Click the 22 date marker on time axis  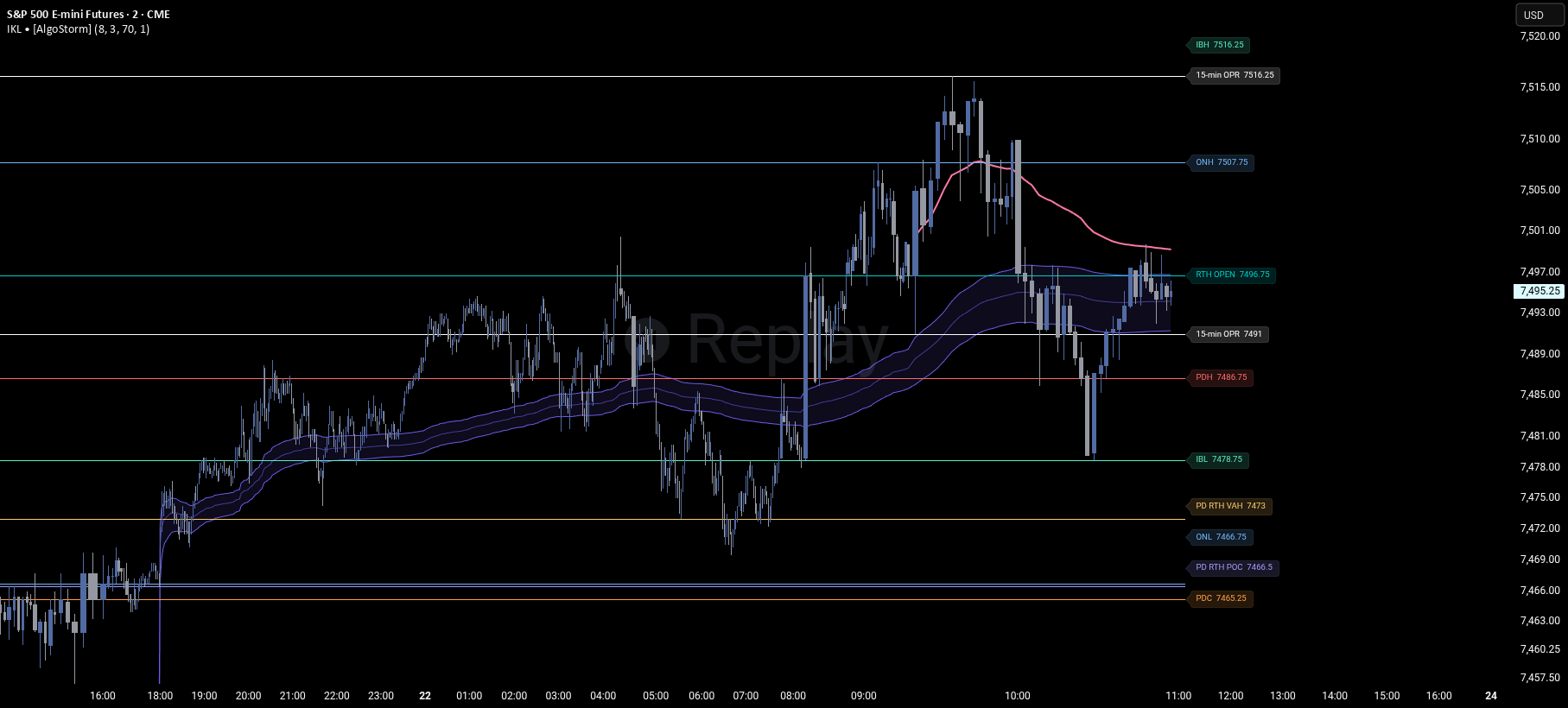click(x=424, y=696)
